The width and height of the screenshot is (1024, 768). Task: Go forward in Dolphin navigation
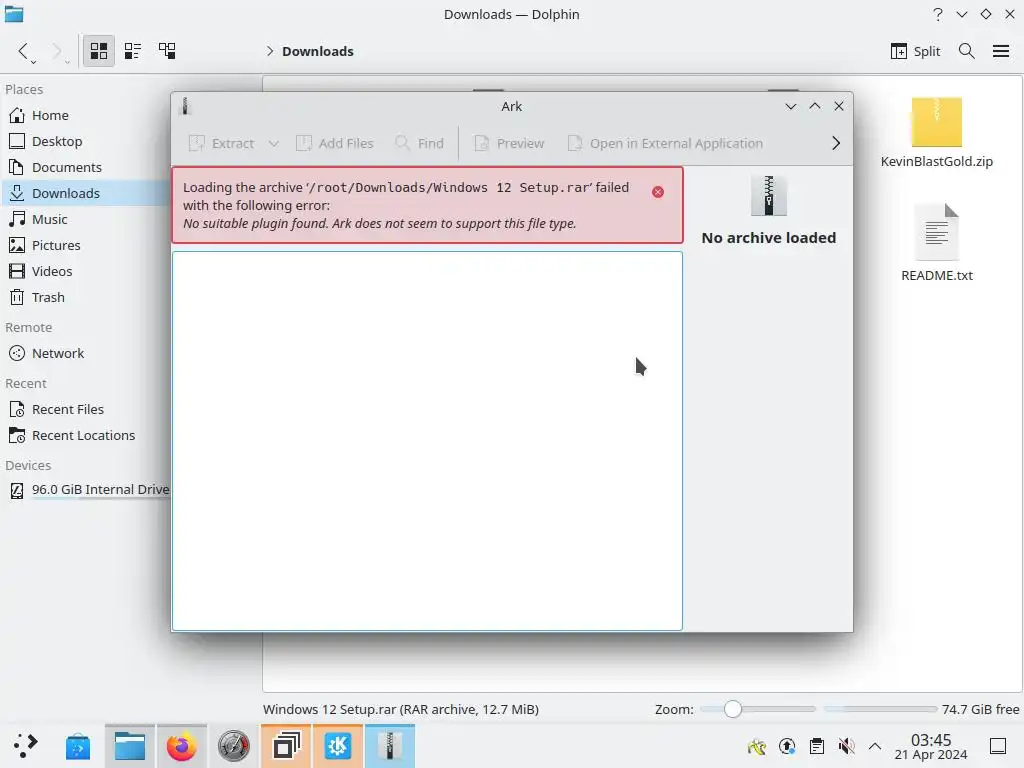click(56, 51)
